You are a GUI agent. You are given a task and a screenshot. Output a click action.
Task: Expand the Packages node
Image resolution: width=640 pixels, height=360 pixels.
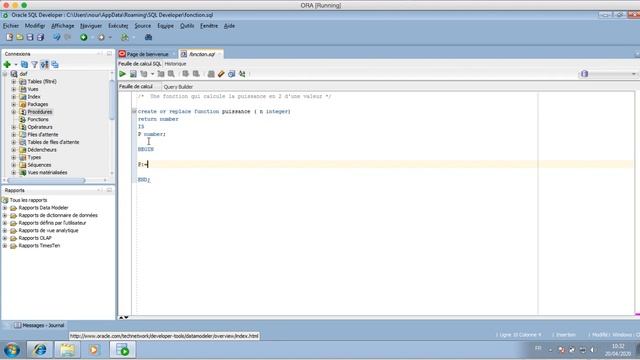[14, 104]
